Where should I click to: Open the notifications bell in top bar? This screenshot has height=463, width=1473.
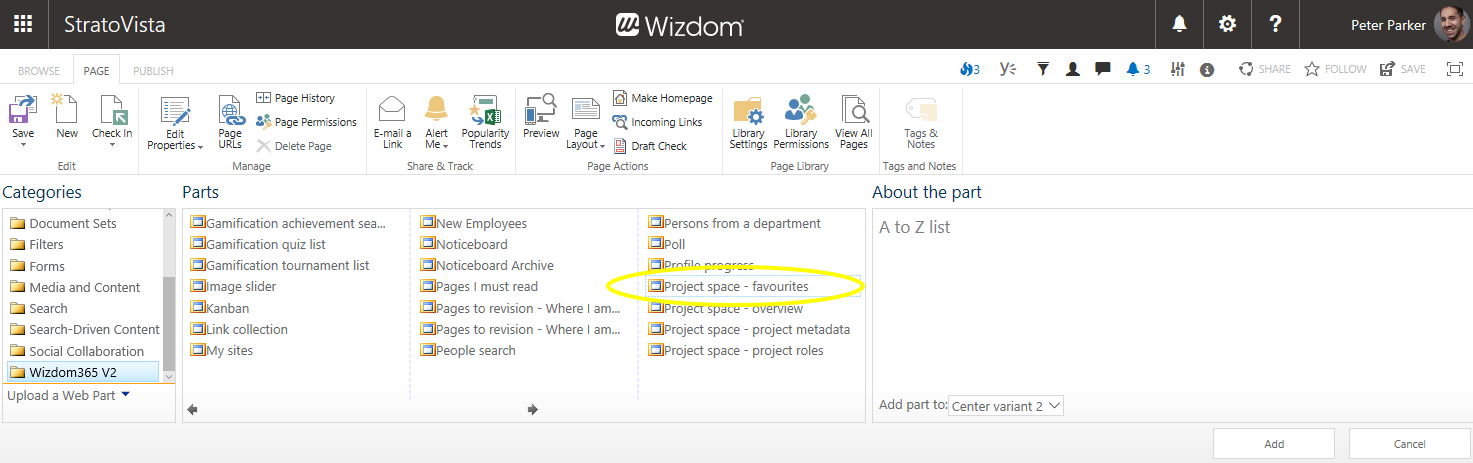1179,24
